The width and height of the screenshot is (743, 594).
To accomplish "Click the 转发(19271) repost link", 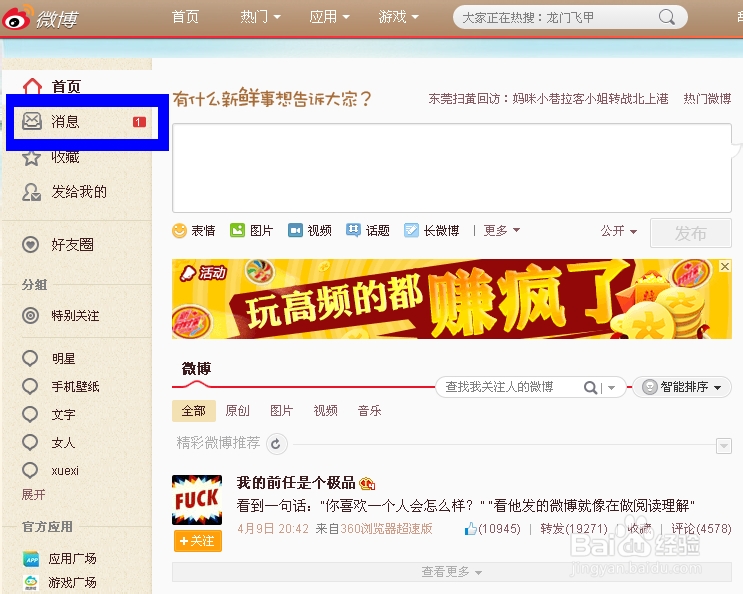I will pos(574,529).
